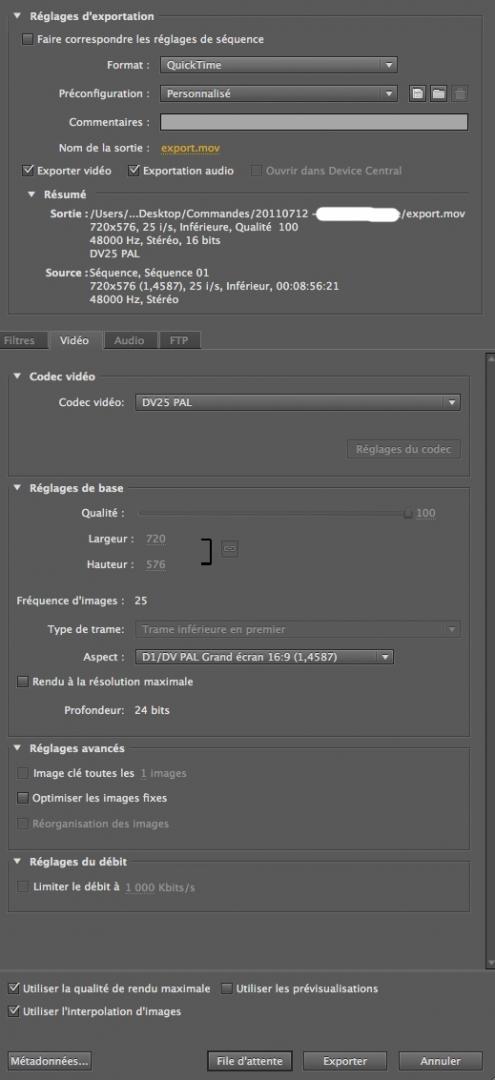Click the Qualité slider handle
Viewport: 495px width, 1080px height.
[408, 513]
